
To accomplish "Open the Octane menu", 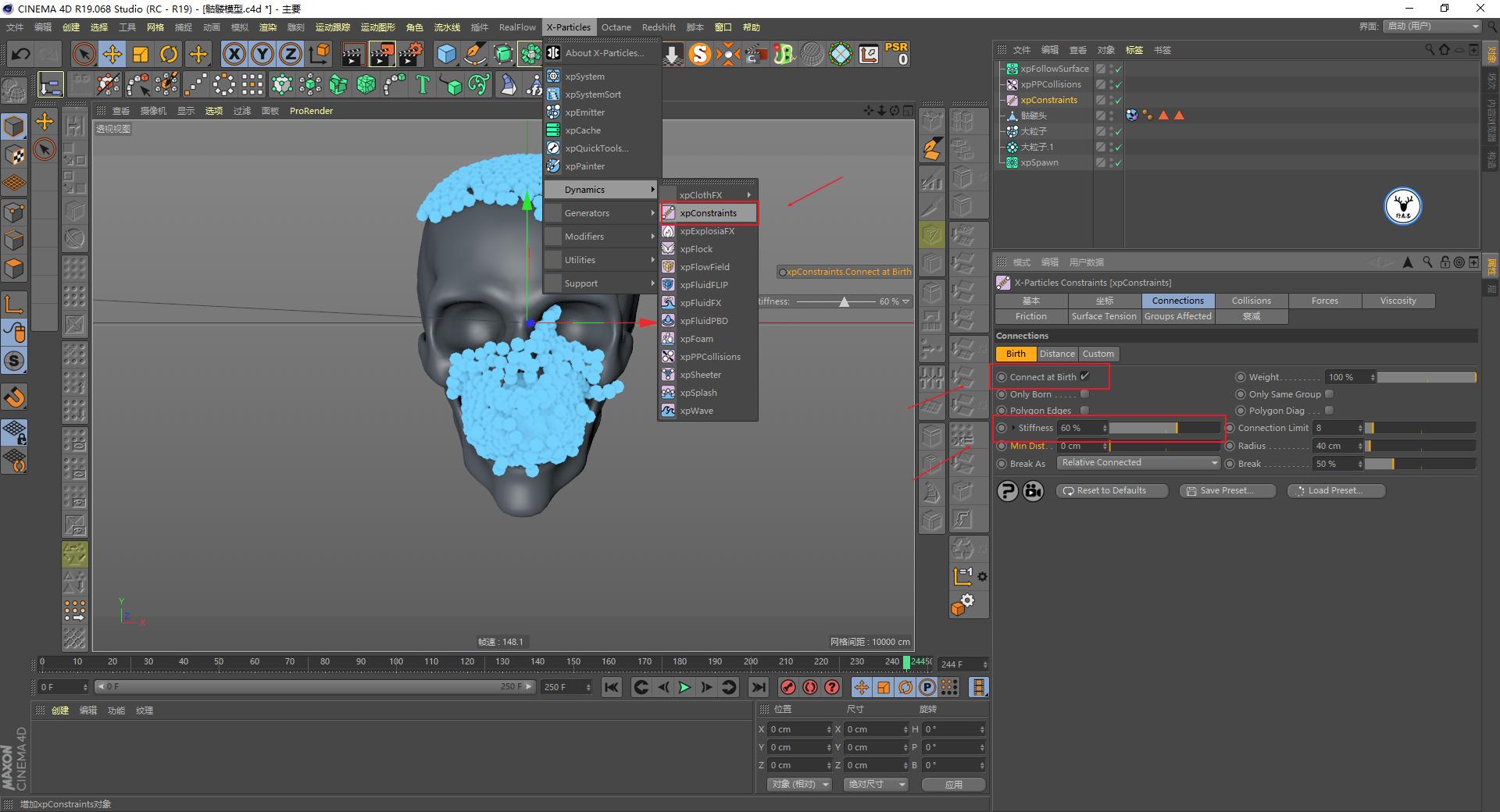I will pyautogui.click(x=616, y=27).
